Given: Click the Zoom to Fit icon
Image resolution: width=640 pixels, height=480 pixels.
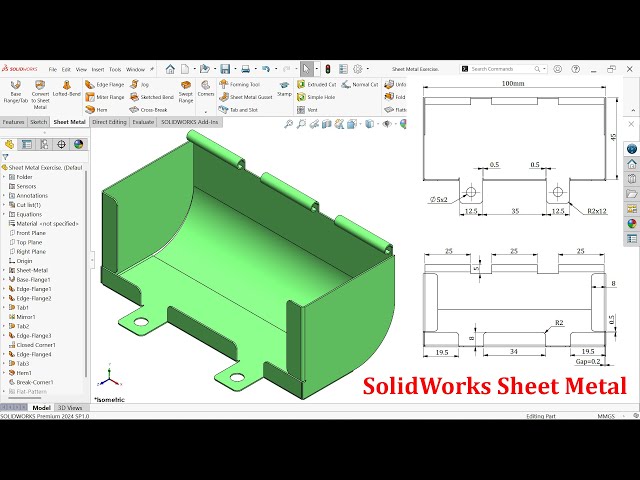Looking at the screenshot, I should click(289, 124).
